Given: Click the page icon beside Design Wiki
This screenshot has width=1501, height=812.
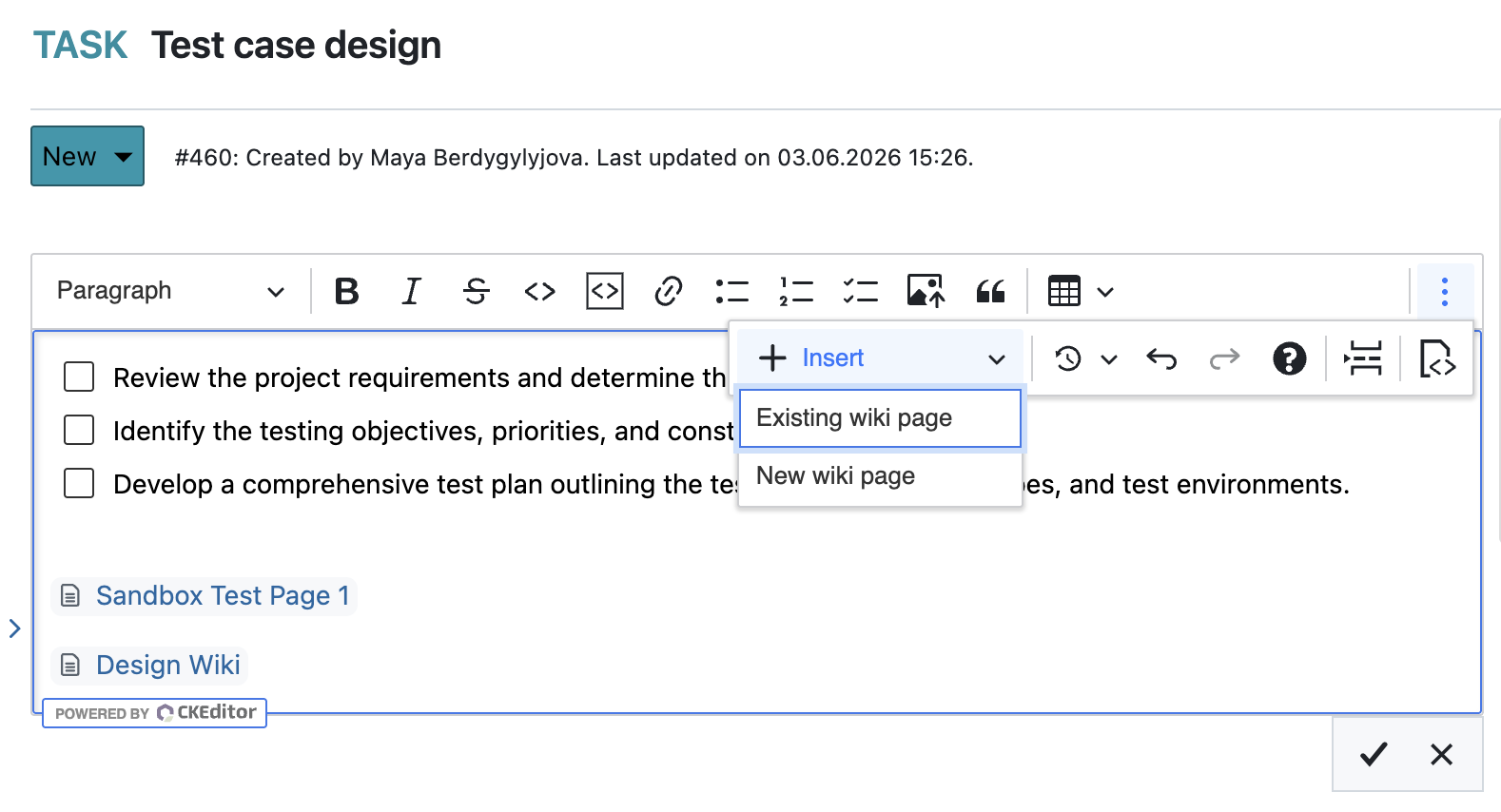Looking at the screenshot, I should [x=69, y=666].
